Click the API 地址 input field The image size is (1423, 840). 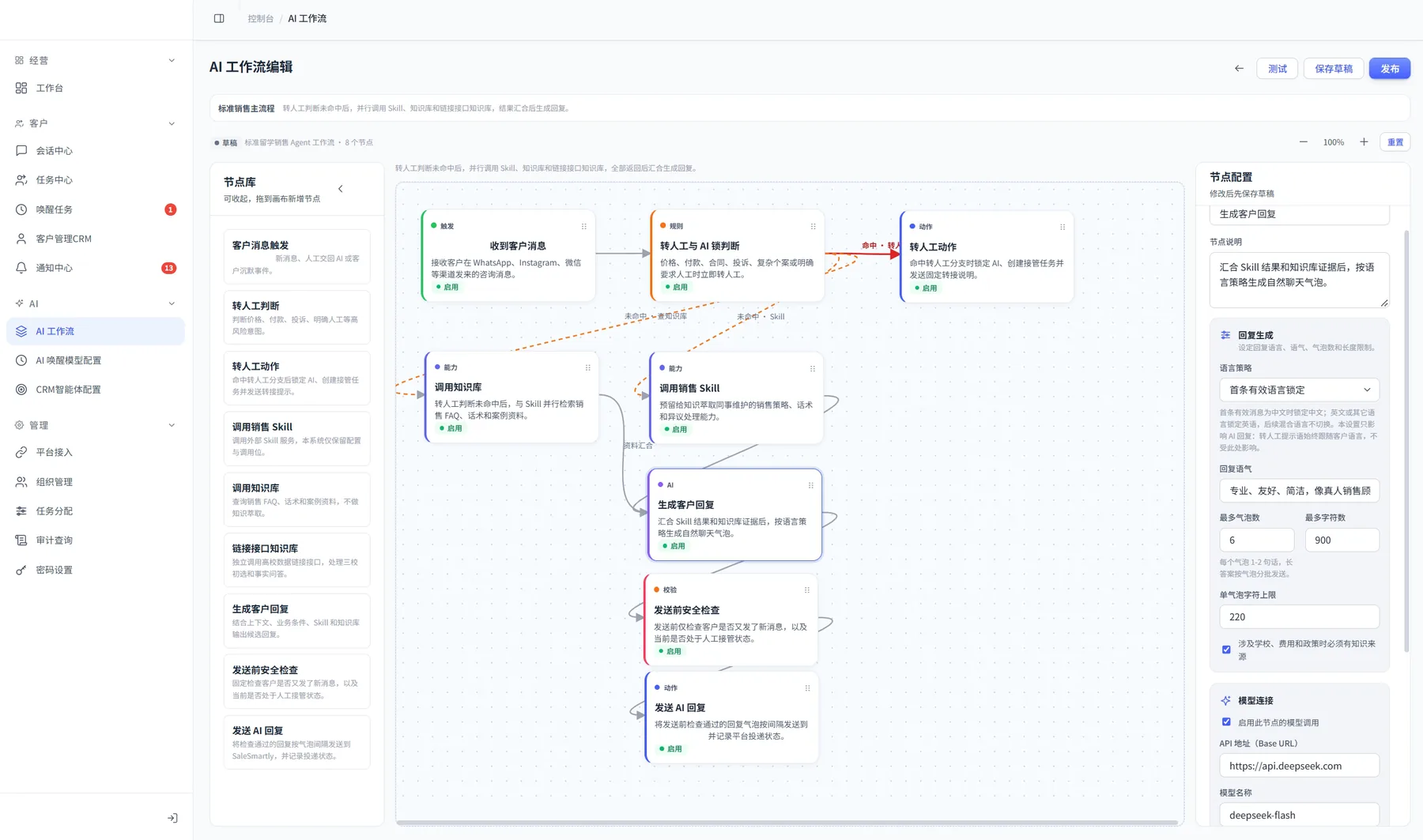coord(1299,765)
